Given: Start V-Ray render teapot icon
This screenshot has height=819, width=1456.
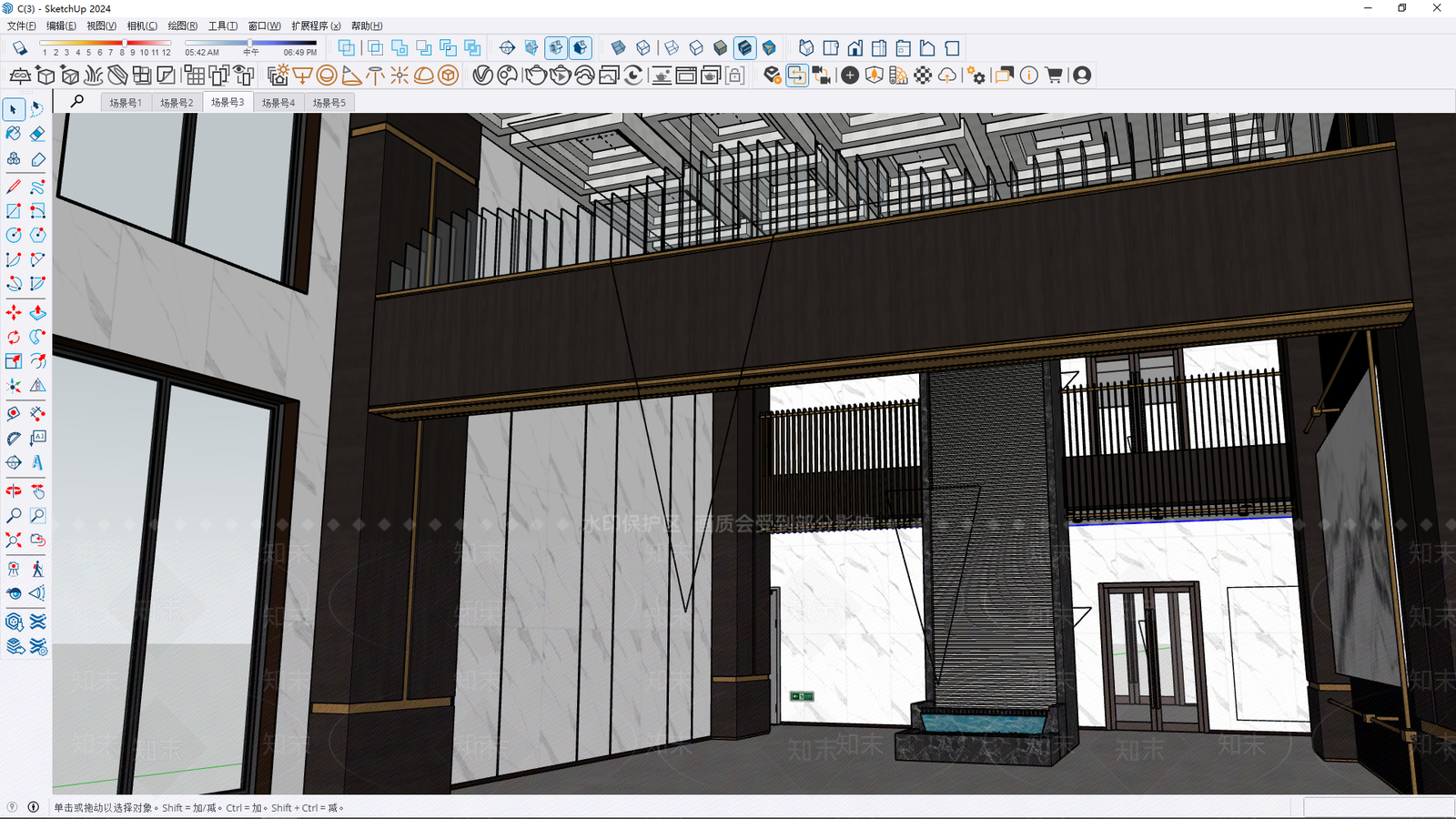Looking at the screenshot, I should (x=535, y=76).
